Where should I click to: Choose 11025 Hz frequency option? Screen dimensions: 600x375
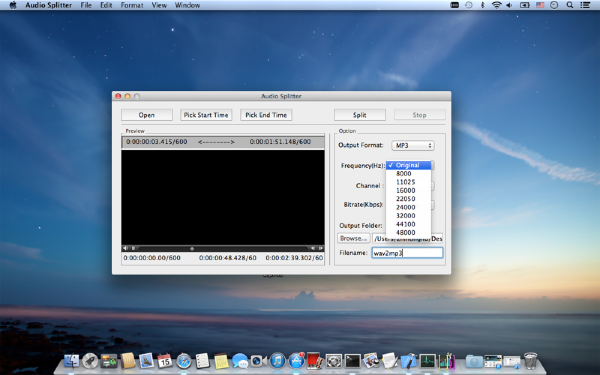409,182
